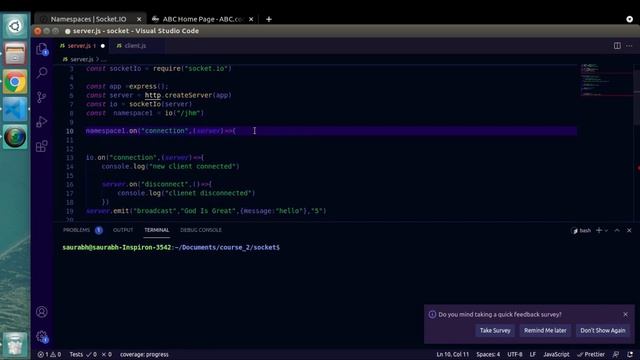Click the terminal prompt line
This screenshot has height=360, width=640.
click(x=171, y=247)
